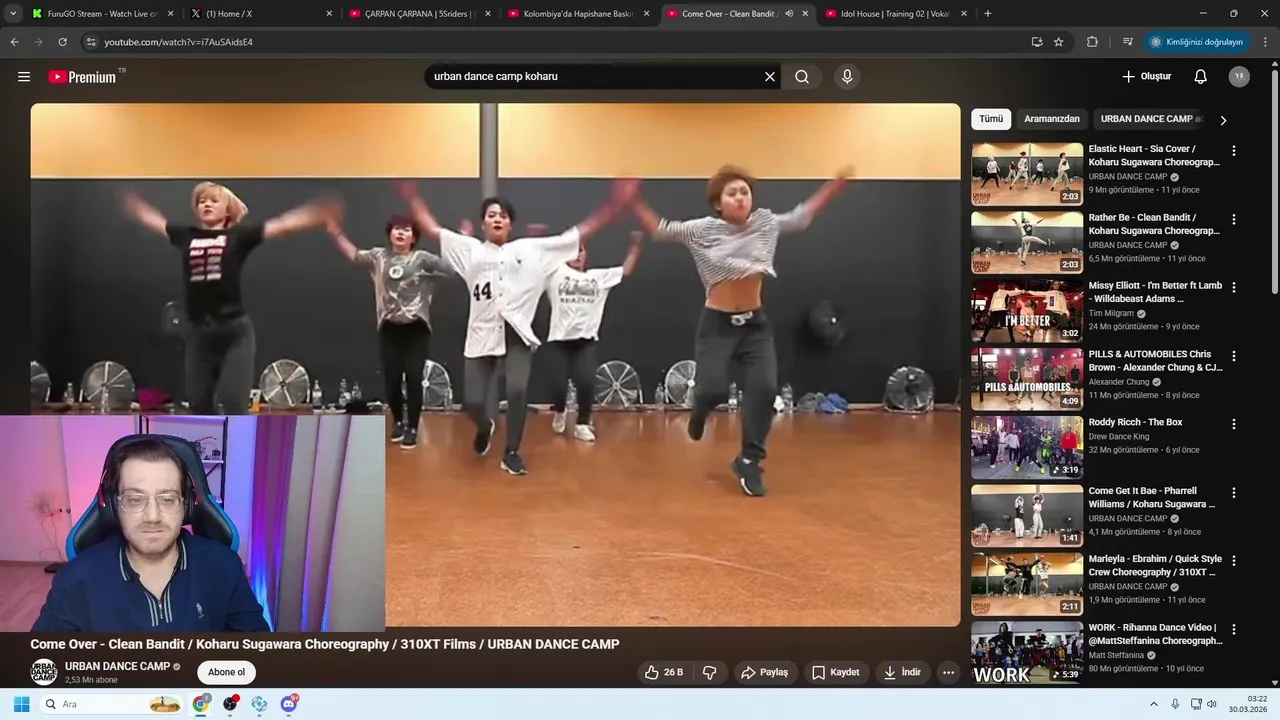
Task: Open site information icon in address bar
Action: click(x=91, y=42)
